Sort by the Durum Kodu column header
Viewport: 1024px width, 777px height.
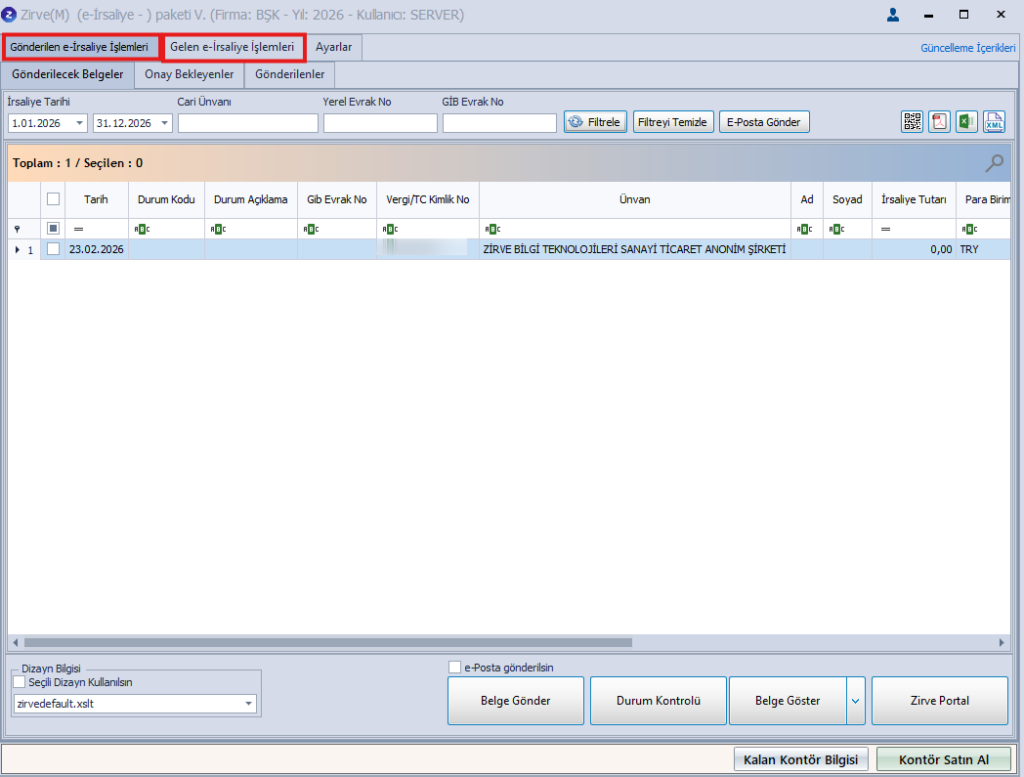coord(167,200)
